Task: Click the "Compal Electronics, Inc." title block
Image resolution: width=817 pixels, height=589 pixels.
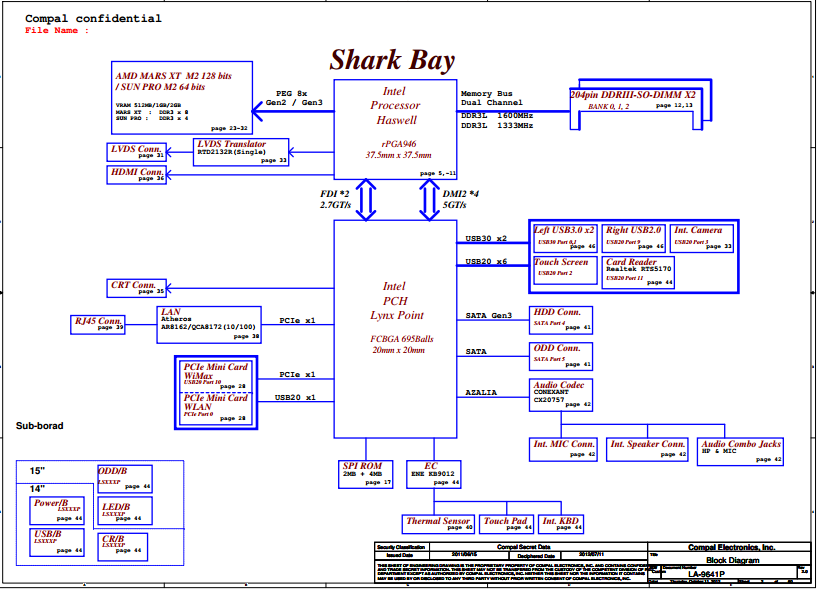Action: point(732,547)
